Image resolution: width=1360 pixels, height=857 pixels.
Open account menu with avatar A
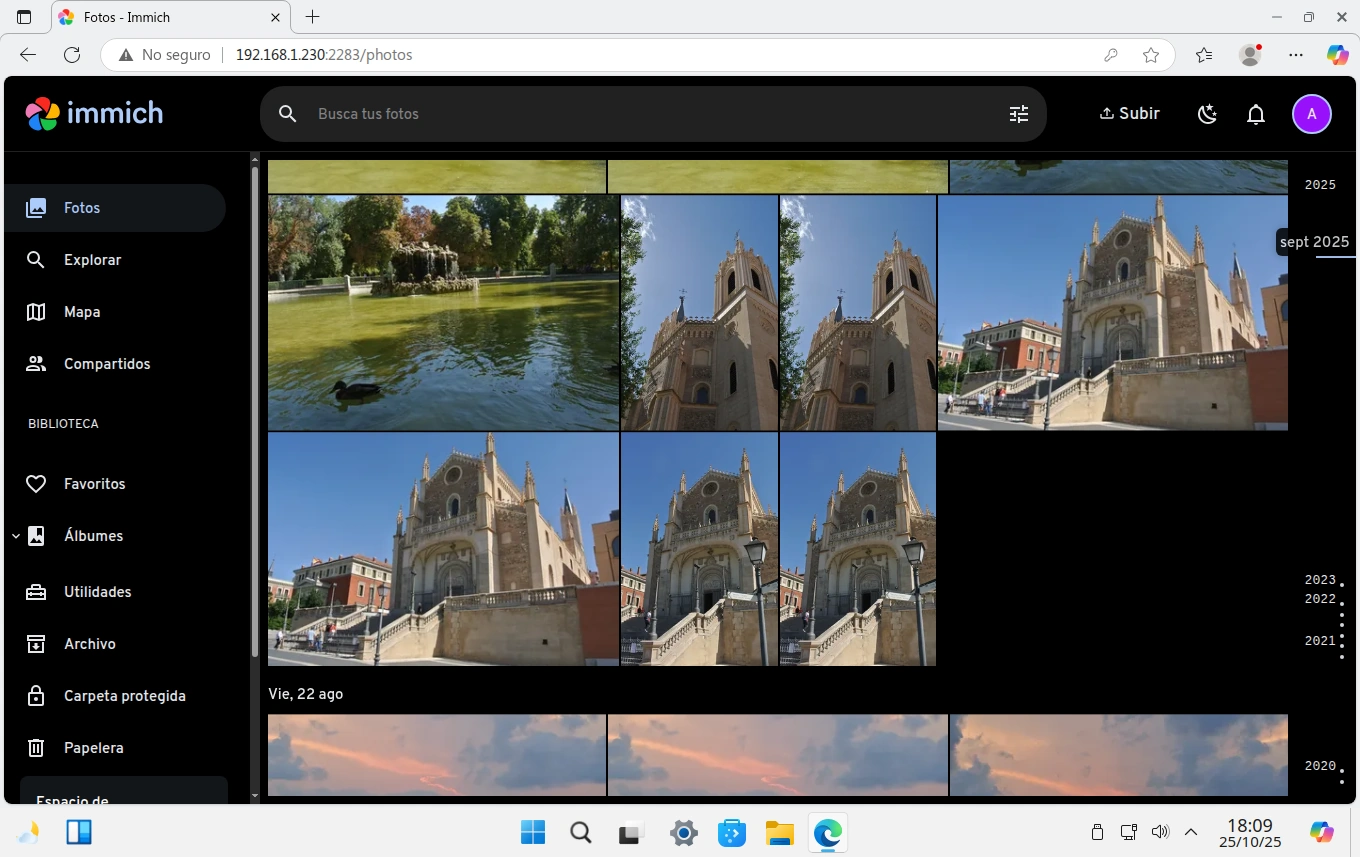pyautogui.click(x=1311, y=114)
